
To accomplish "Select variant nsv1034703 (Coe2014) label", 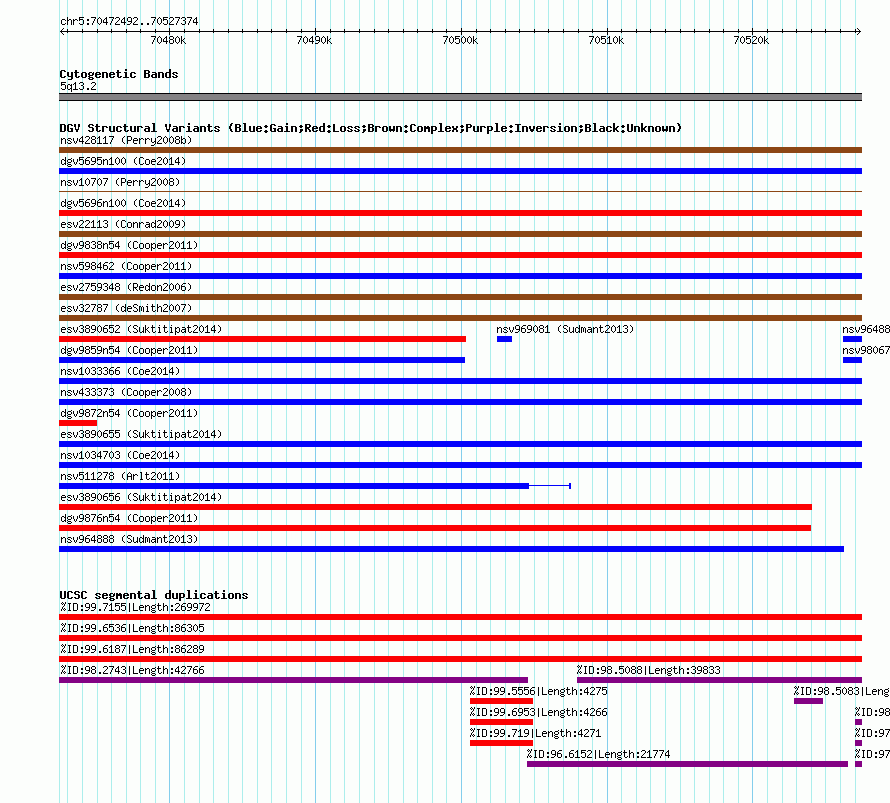I will pos(120,455).
